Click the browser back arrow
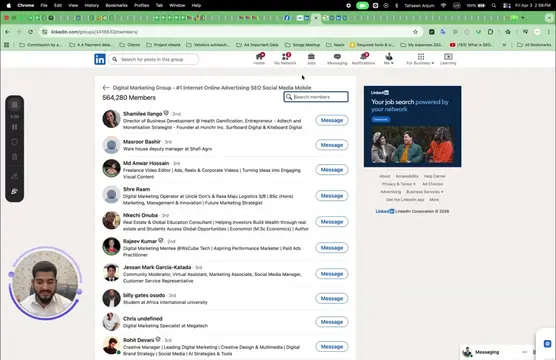The width and height of the screenshot is (556, 360). 7,32
